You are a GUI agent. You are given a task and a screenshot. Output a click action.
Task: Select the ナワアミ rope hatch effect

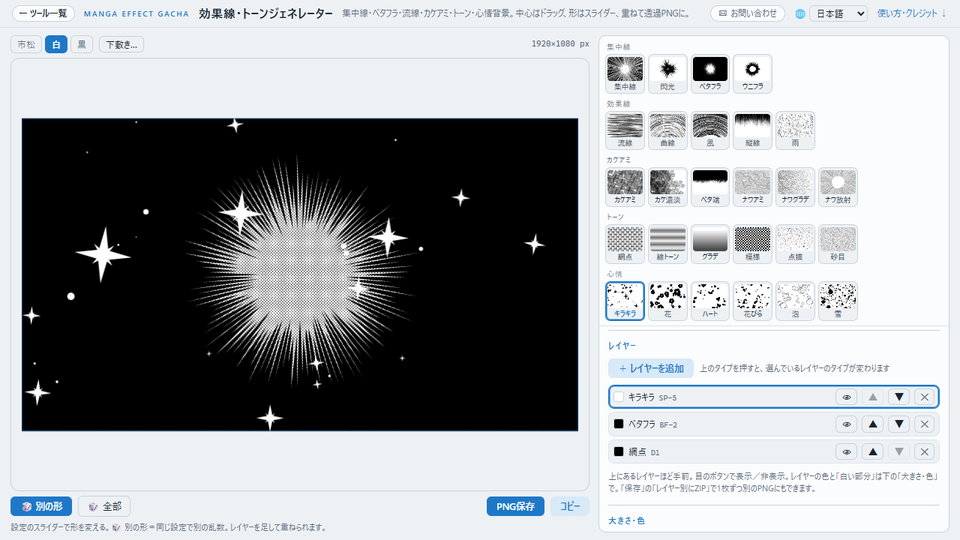[x=752, y=187]
